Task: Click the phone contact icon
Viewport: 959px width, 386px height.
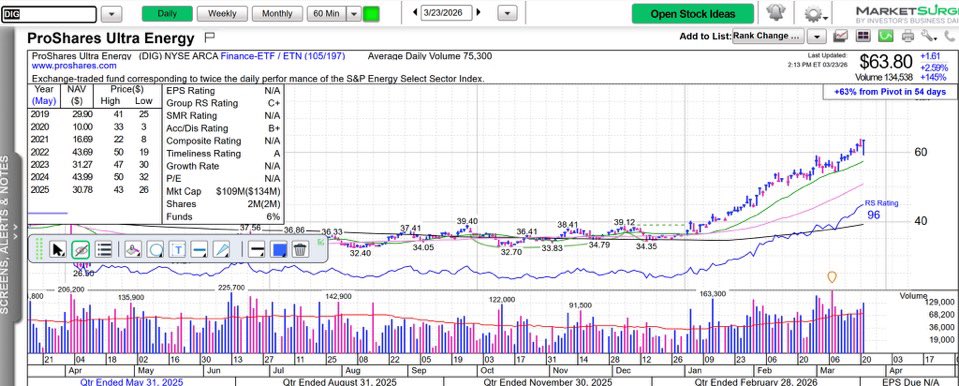Action: pos(949,36)
